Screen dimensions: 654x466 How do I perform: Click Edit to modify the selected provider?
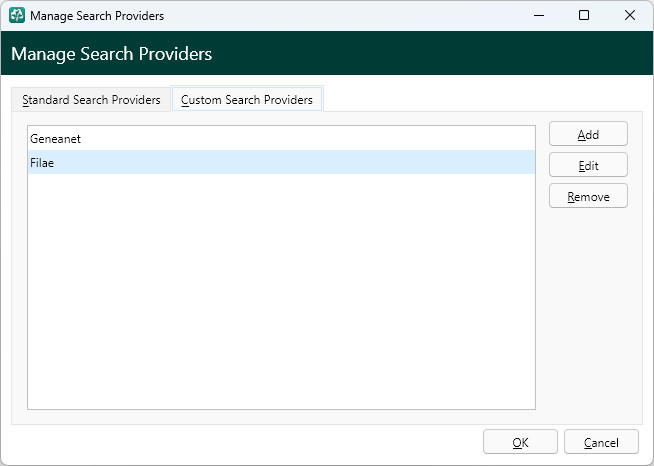tap(588, 165)
